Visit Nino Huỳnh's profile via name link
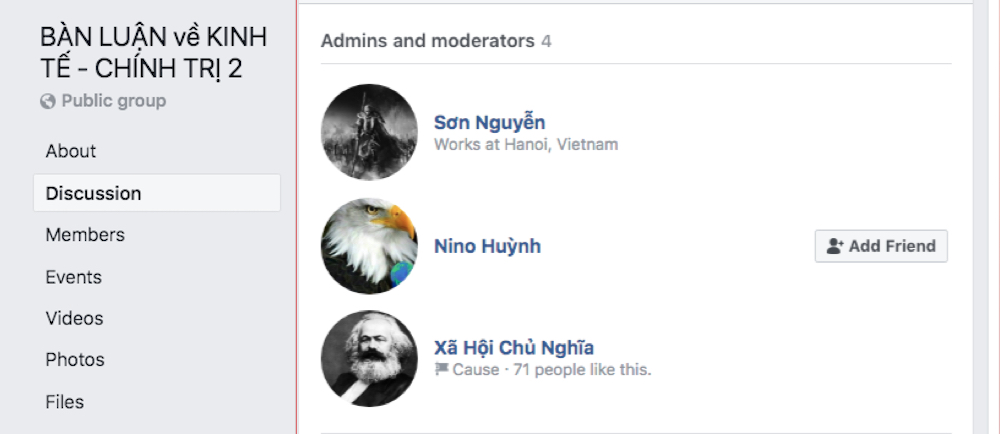Image resolution: width=1000 pixels, height=434 pixels. 487,246
